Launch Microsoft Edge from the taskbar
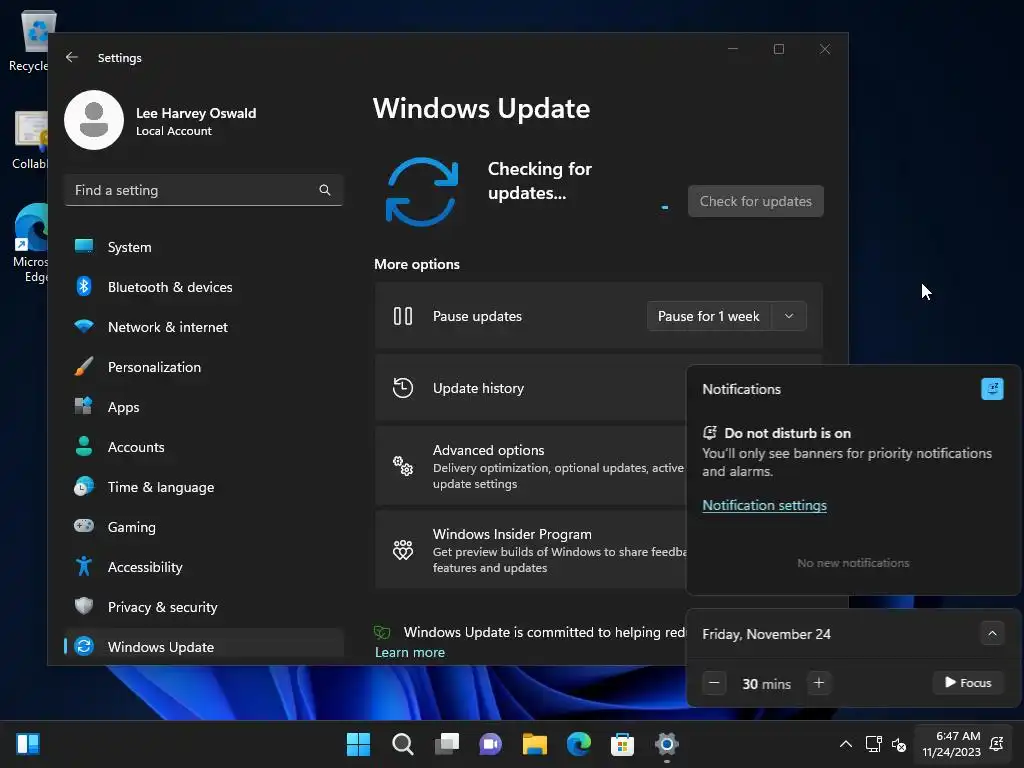The width and height of the screenshot is (1024, 768). 579,744
